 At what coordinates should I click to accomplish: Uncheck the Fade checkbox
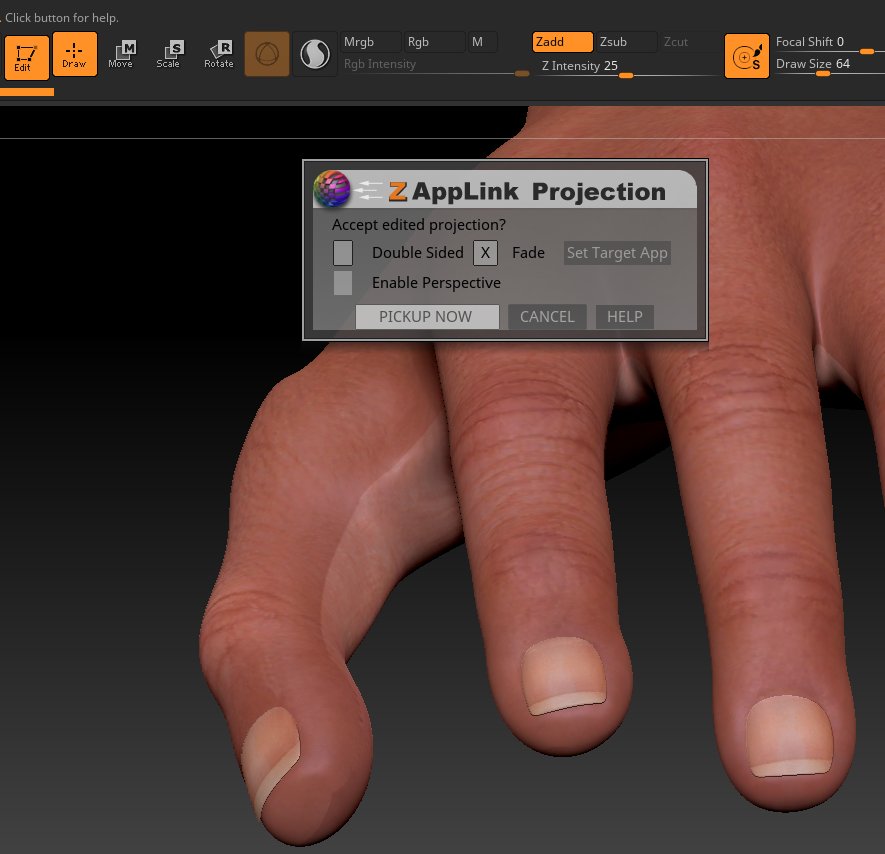click(485, 253)
